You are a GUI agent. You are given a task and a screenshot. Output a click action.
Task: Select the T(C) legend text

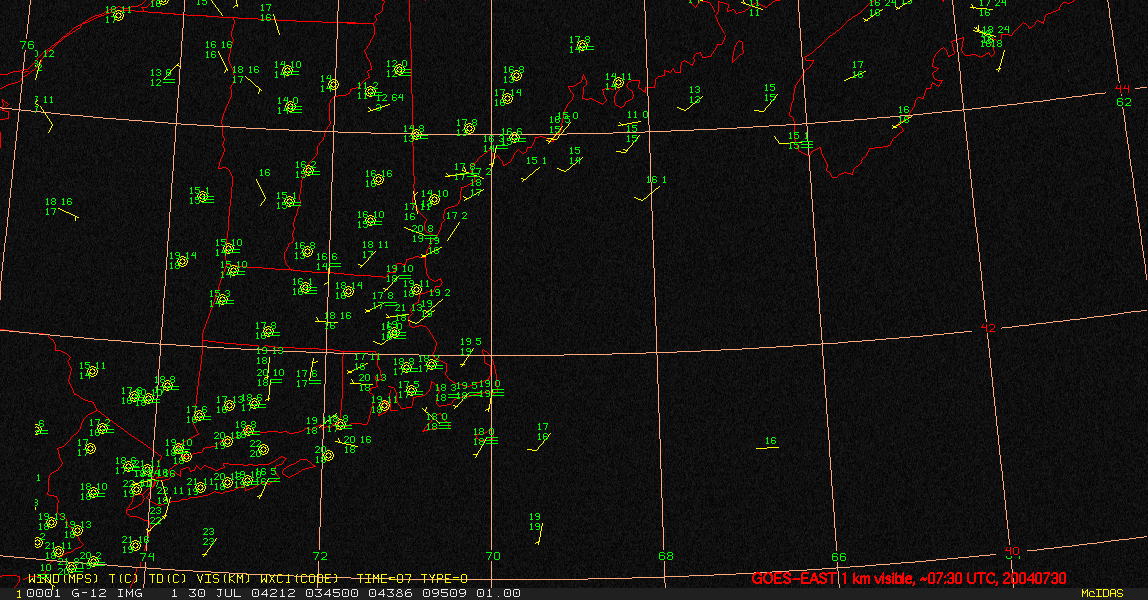click(x=125, y=579)
